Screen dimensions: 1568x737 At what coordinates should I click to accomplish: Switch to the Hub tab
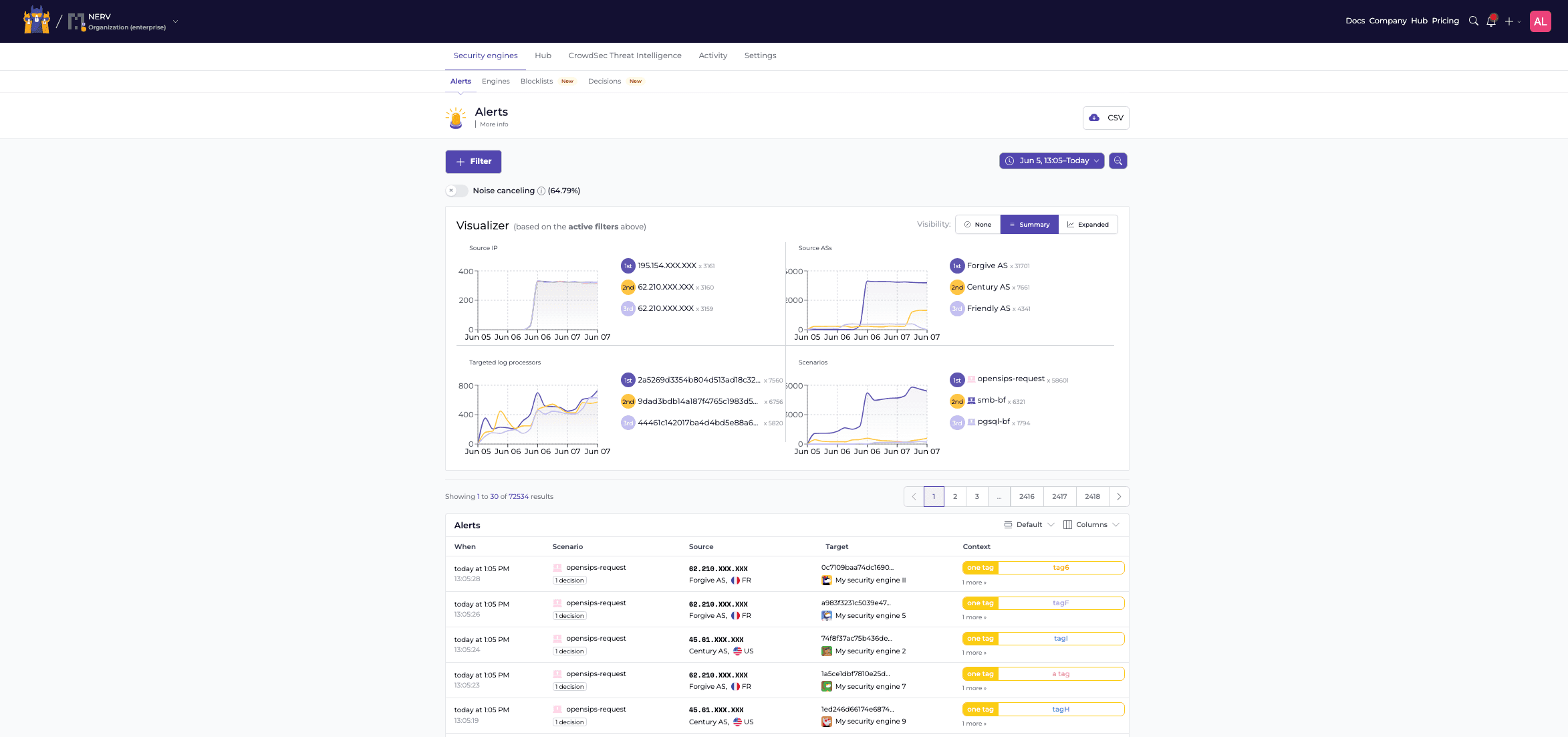point(543,56)
